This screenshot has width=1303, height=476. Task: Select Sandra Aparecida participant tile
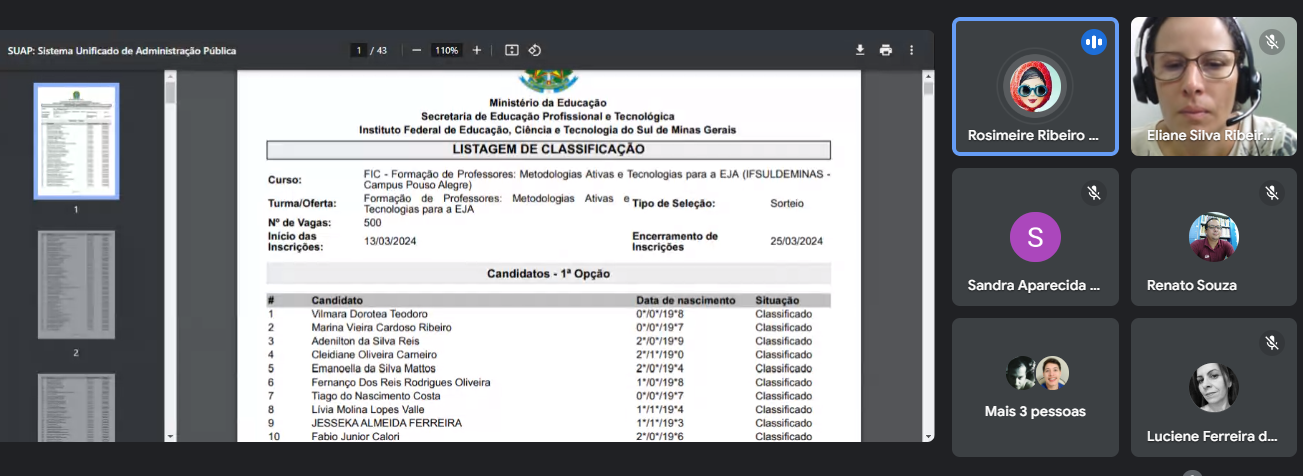point(1035,237)
